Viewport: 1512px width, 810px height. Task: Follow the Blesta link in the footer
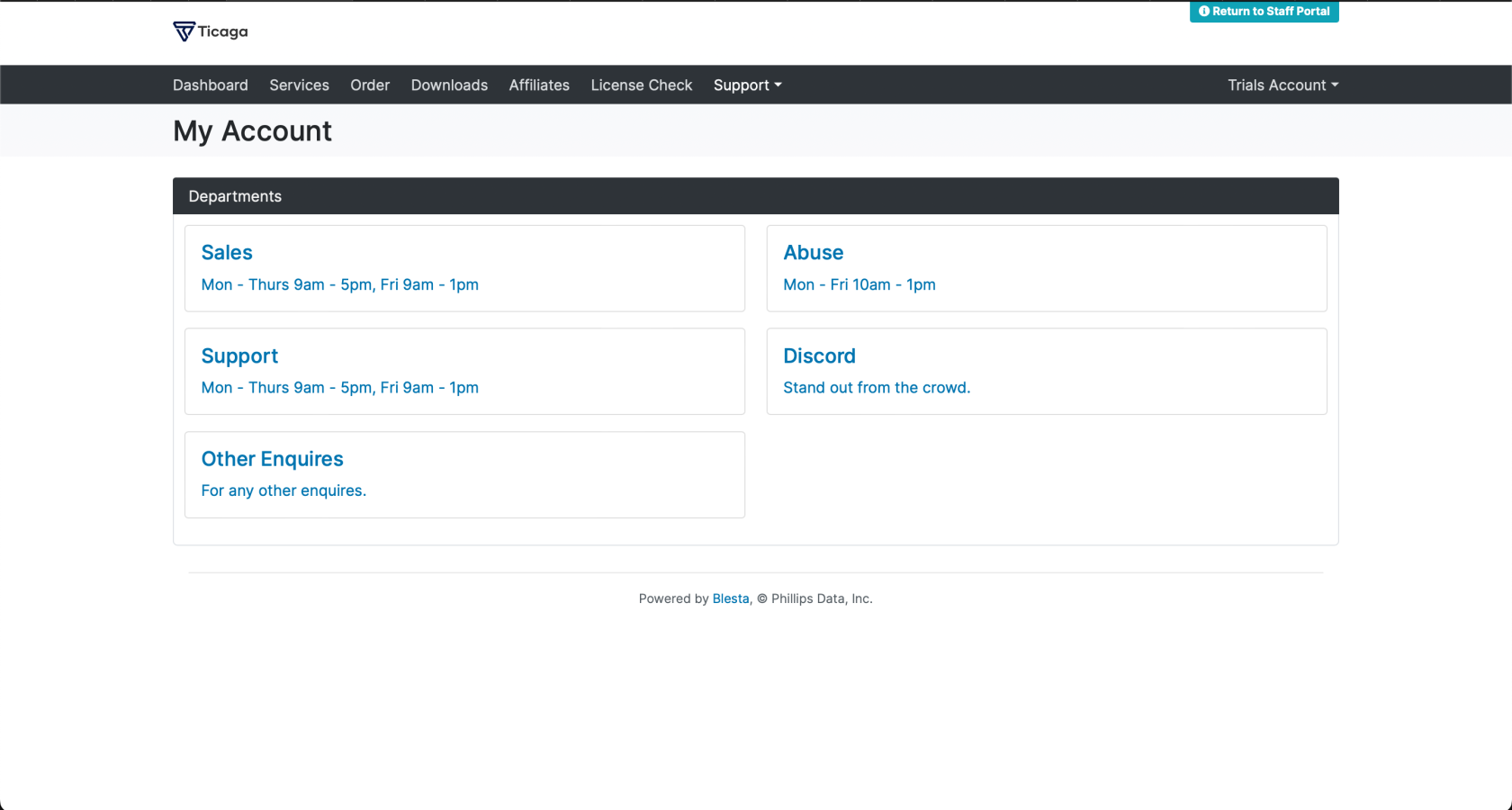click(731, 598)
